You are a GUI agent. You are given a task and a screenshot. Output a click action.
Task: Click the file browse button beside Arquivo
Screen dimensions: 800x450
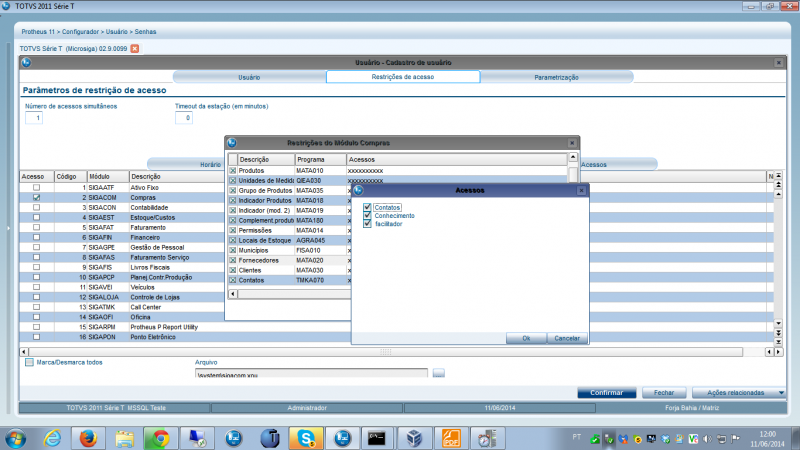(438, 373)
